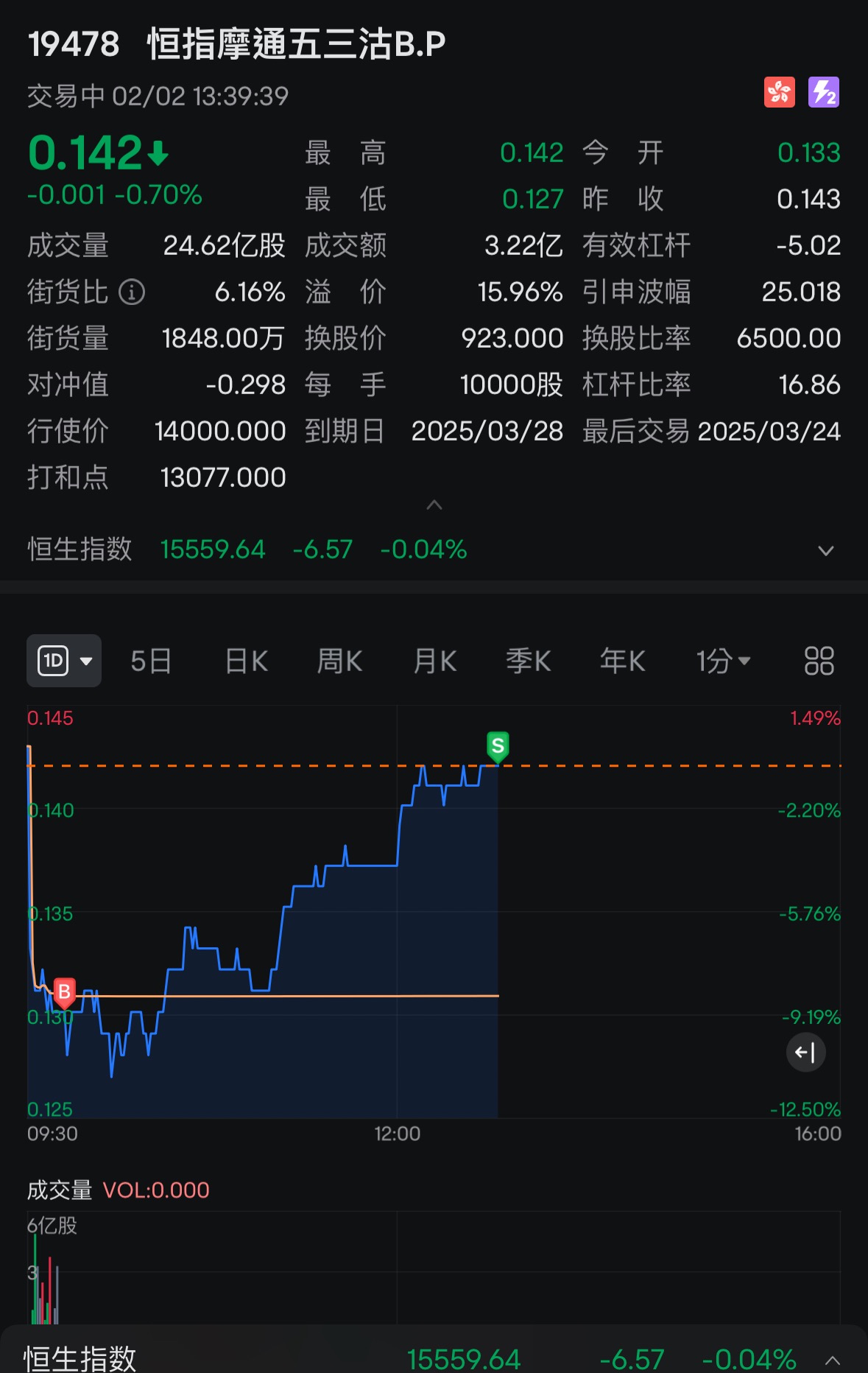The width and height of the screenshot is (868, 1373).
Task: Tap the 引申波幅 value 25.018
Action: click(801, 292)
